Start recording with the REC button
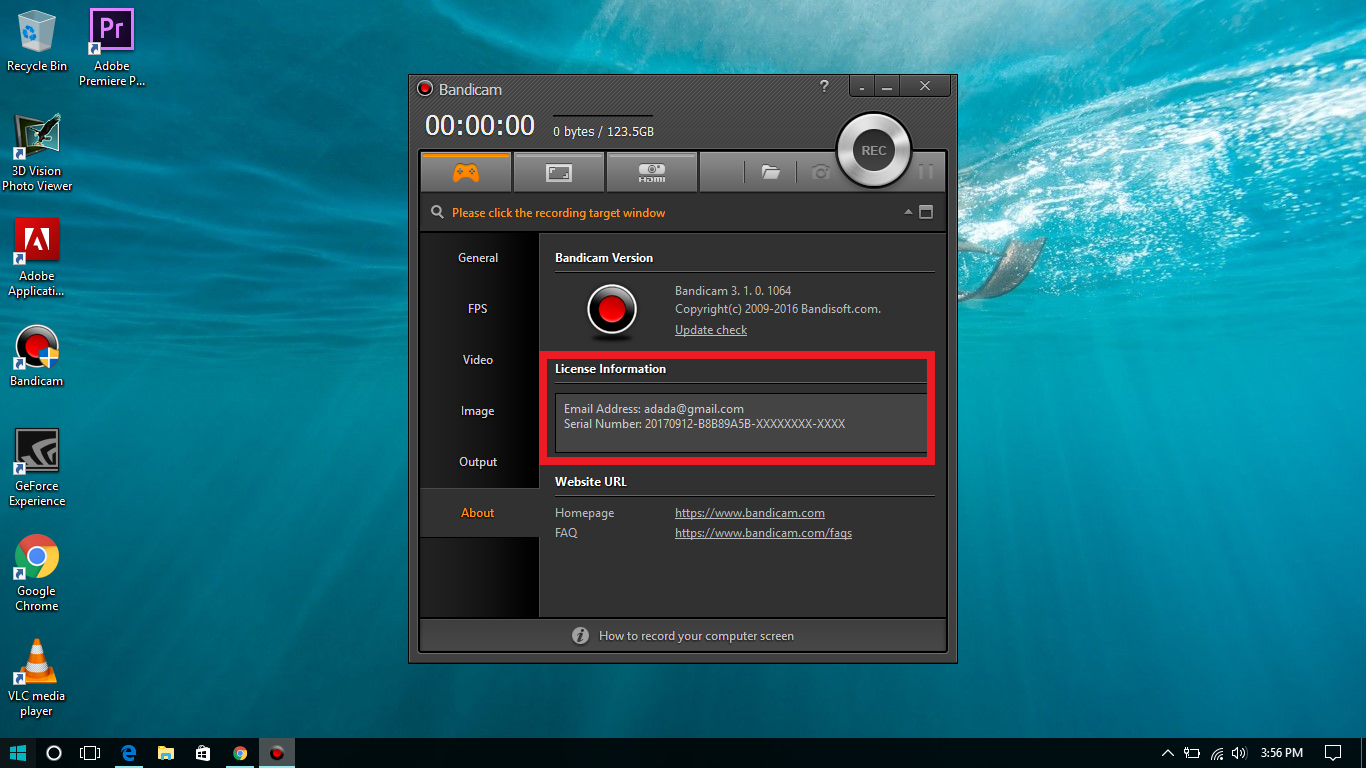 [x=874, y=150]
